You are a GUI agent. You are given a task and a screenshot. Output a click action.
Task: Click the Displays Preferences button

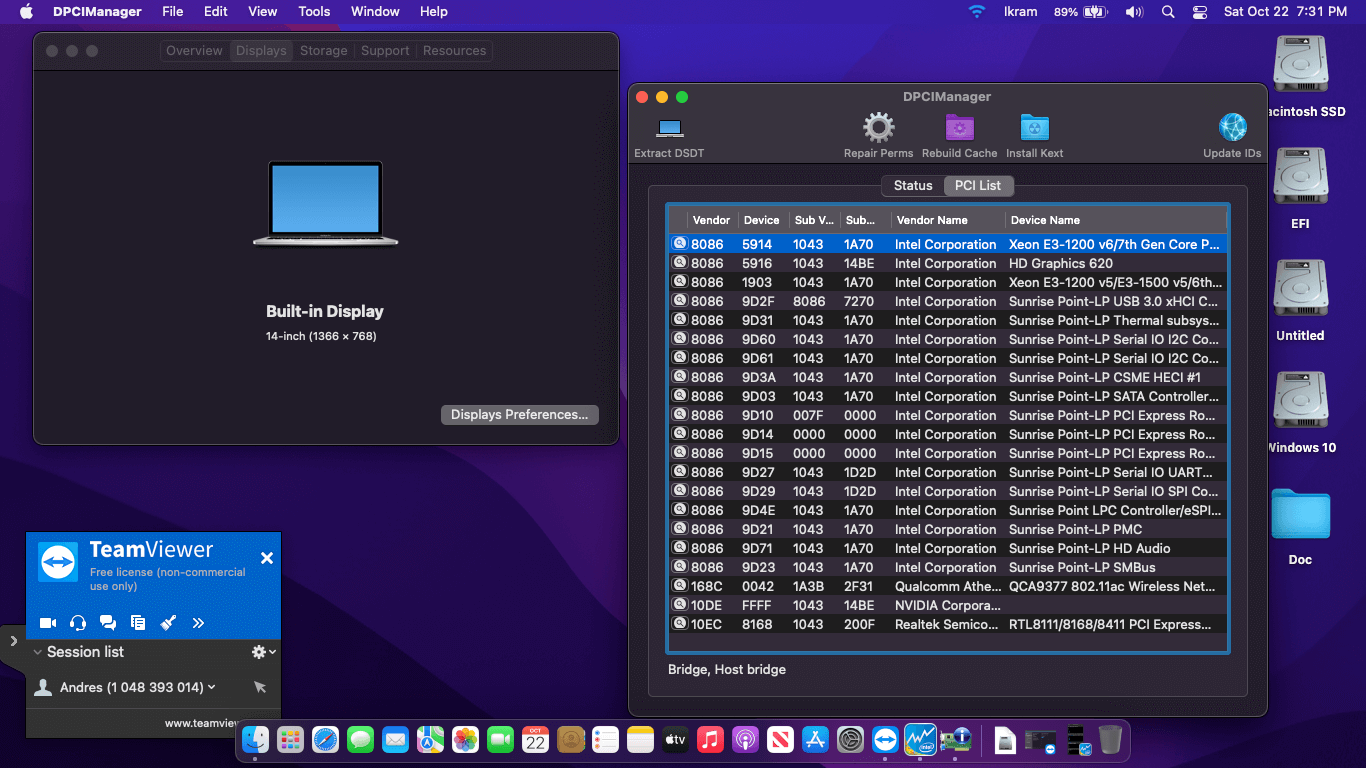519,415
